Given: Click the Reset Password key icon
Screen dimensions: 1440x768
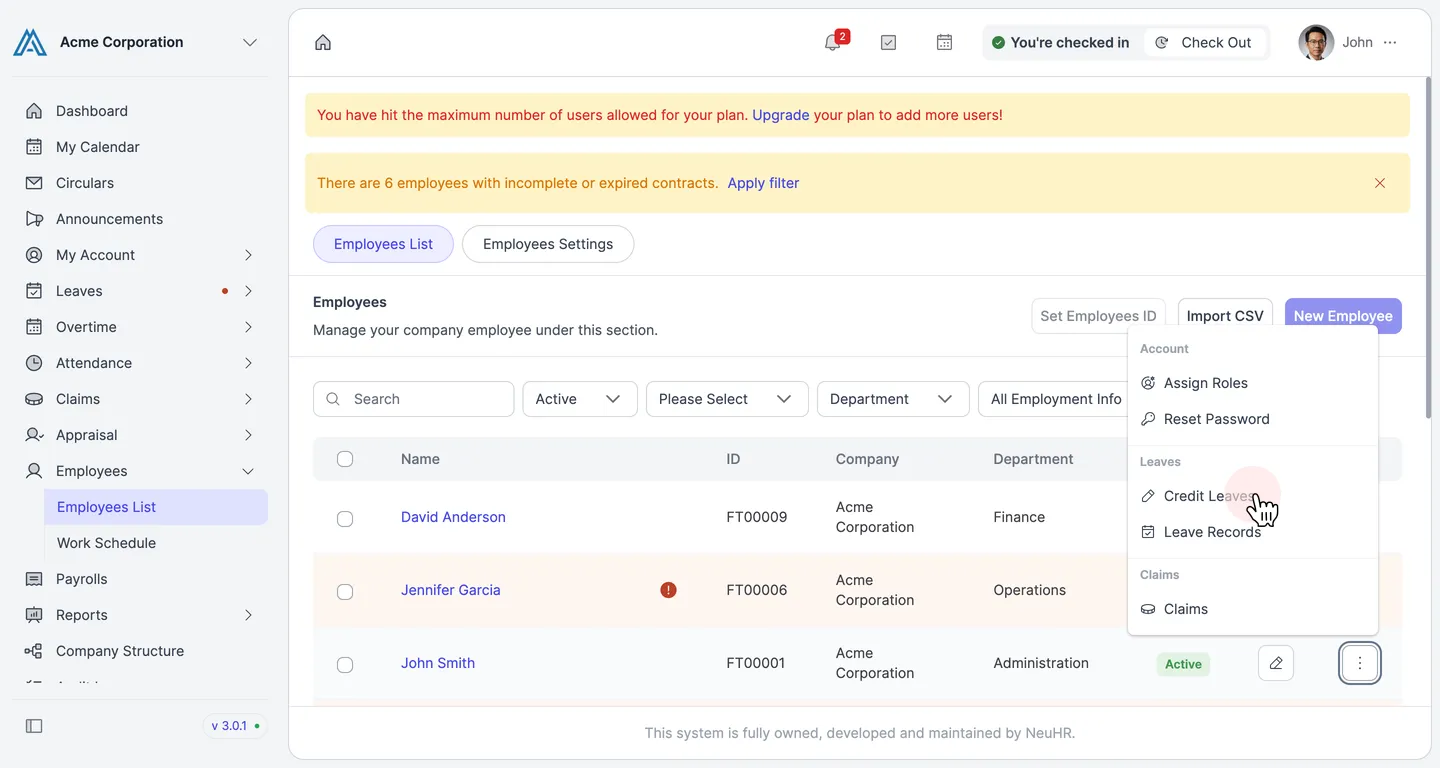Looking at the screenshot, I should [x=1148, y=419].
